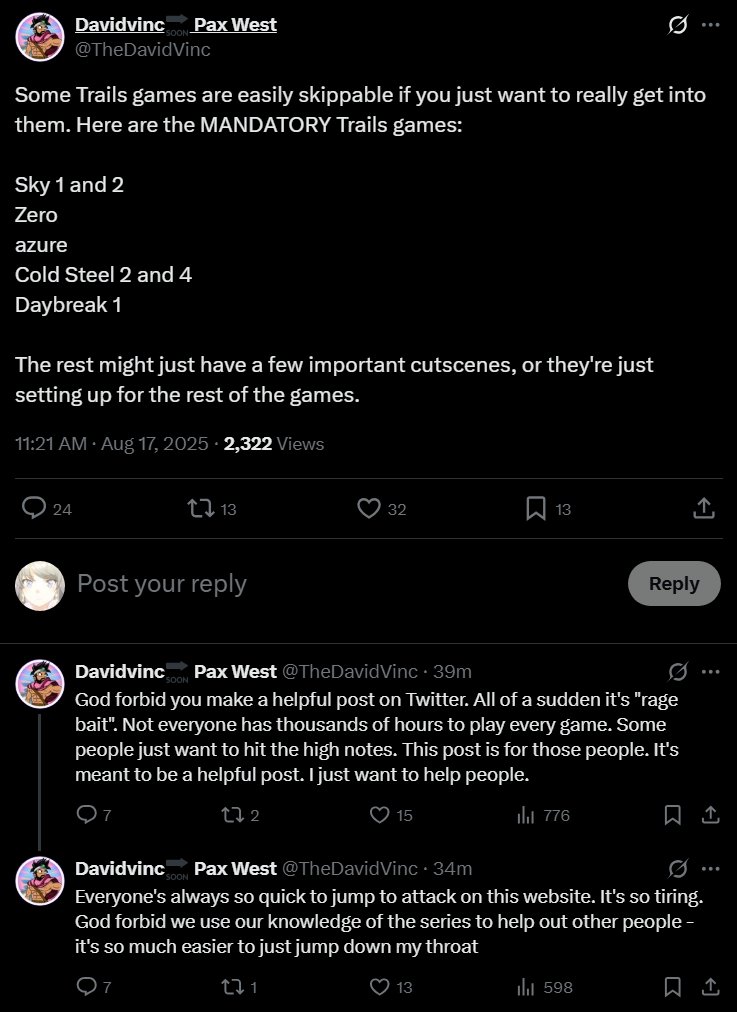Viewport: 737px width, 1012px height.
Task: Open more options on the 34m reply
Action: click(711, 868)
